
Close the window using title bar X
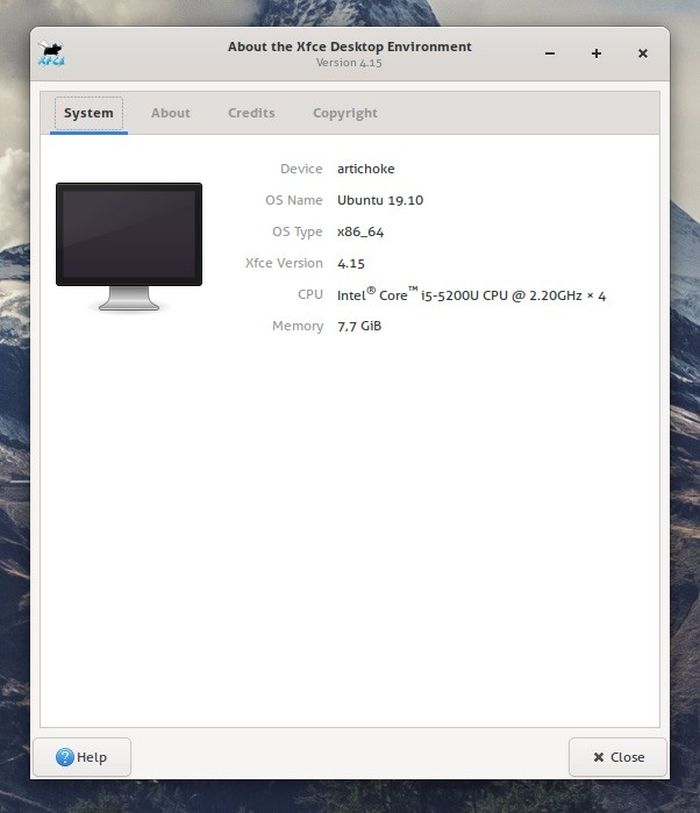[x=642, y=54]
